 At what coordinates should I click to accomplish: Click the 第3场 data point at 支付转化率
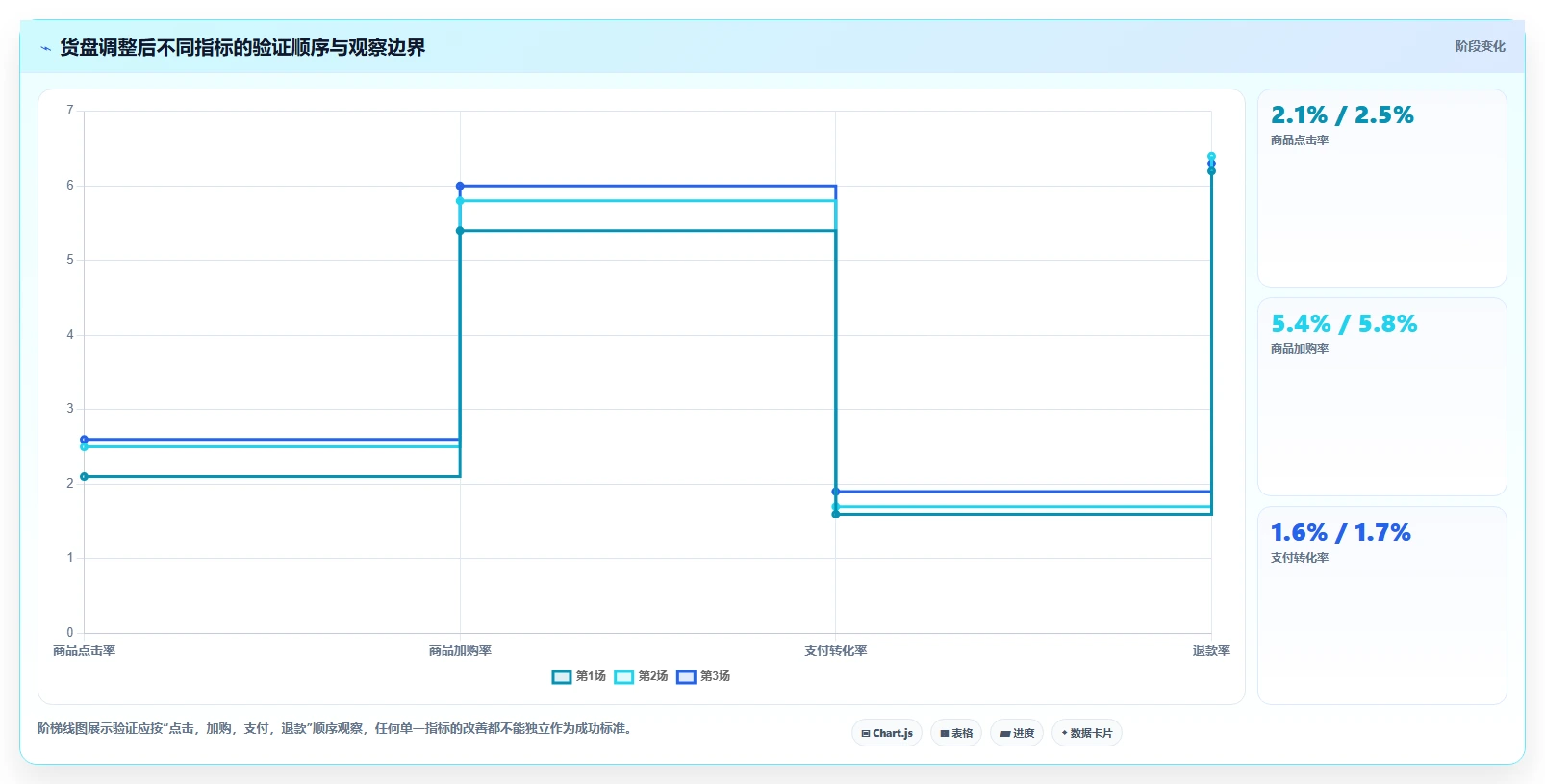836,492
